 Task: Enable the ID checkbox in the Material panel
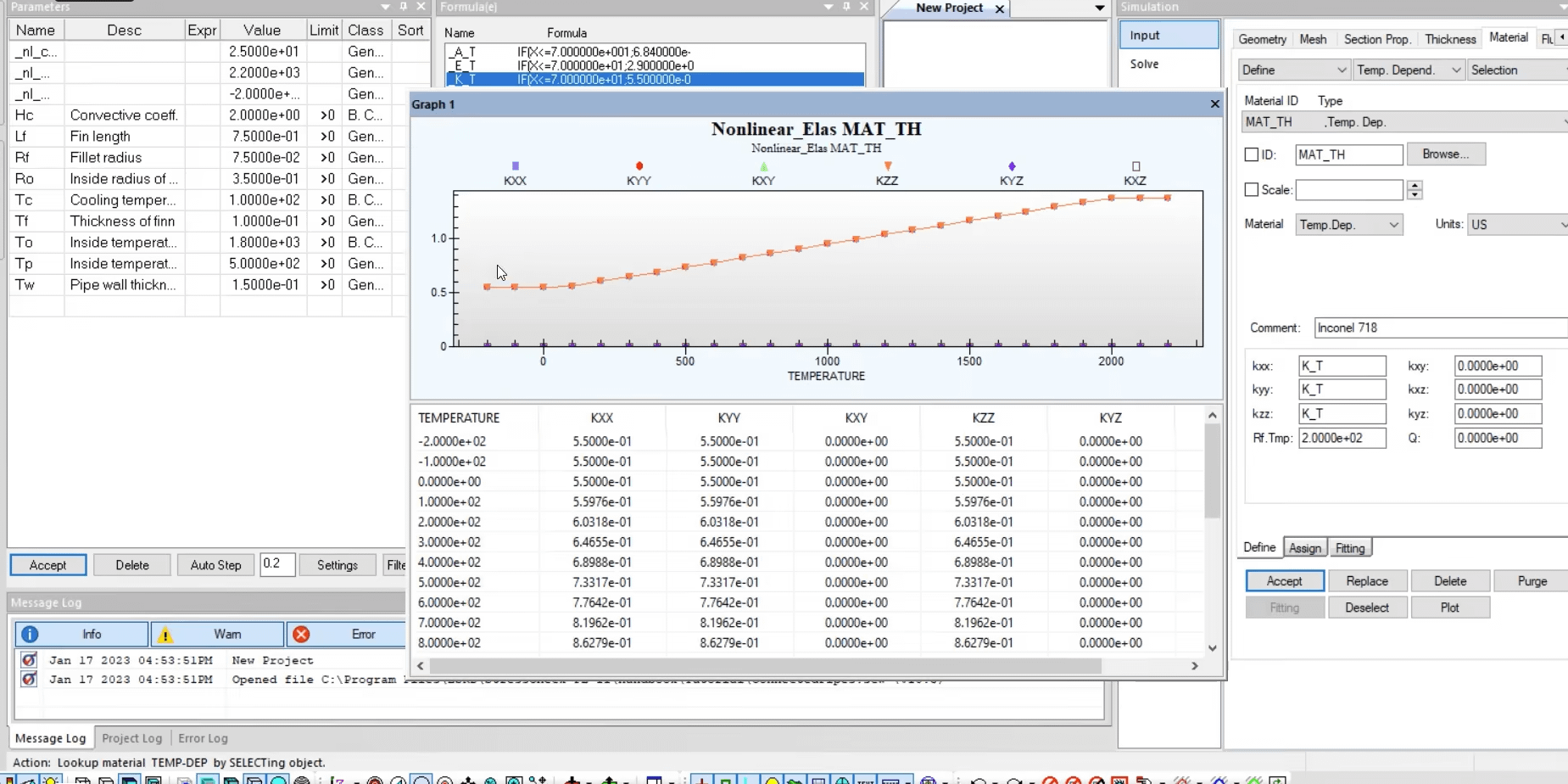pos(1253,154)
